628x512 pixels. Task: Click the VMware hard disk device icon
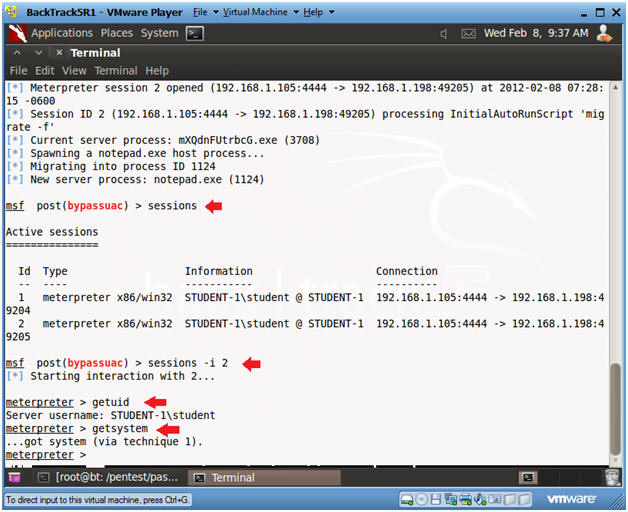[x=407, y=499]
